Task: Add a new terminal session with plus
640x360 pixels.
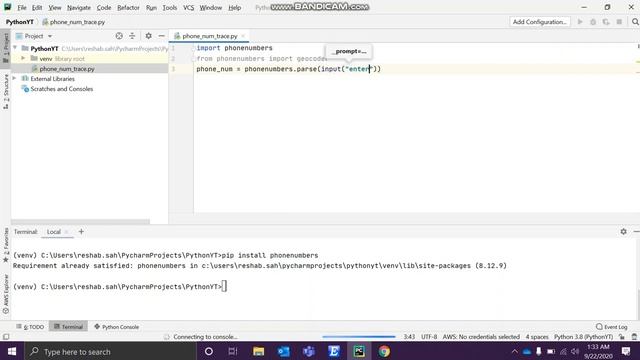Action: tap(81, 231)
